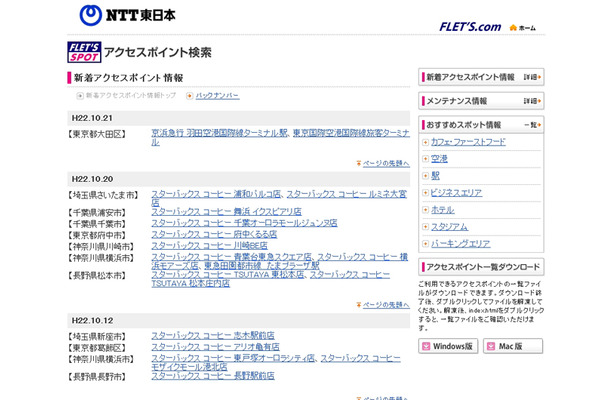Select the 駅 category link
This screenshot has height=400, width=610.
click(435, 176)
